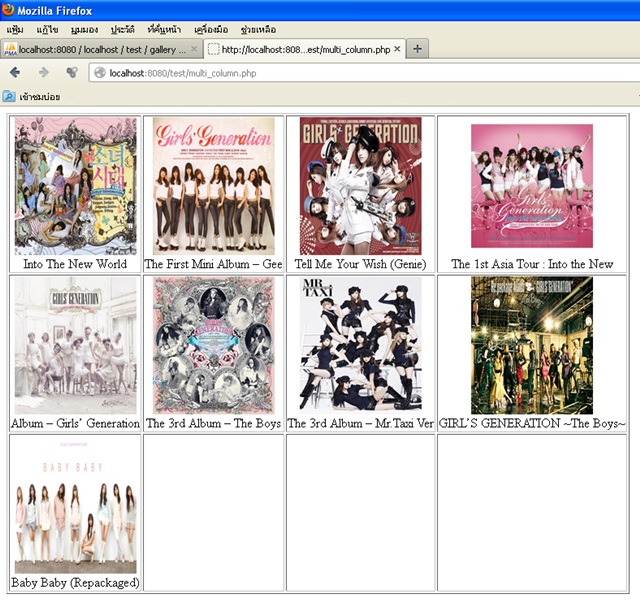Open the แก้ไข (Edit) menu

[x=47, y=30]
